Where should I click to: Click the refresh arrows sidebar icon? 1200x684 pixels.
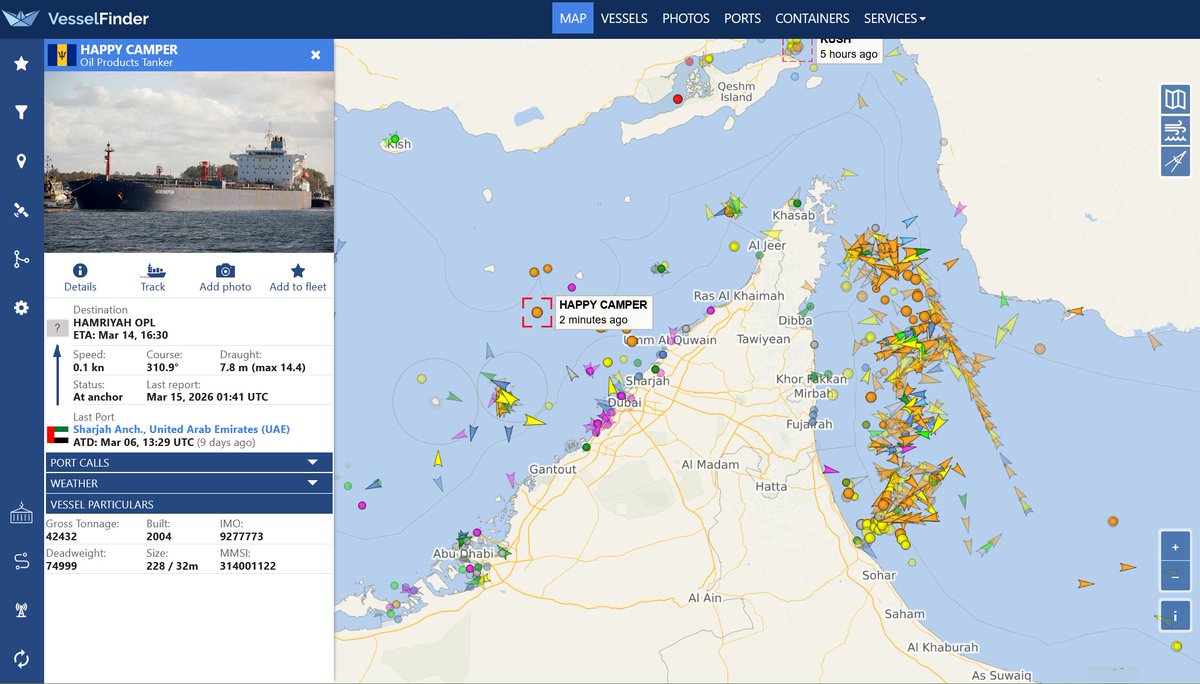coord(21,659)
